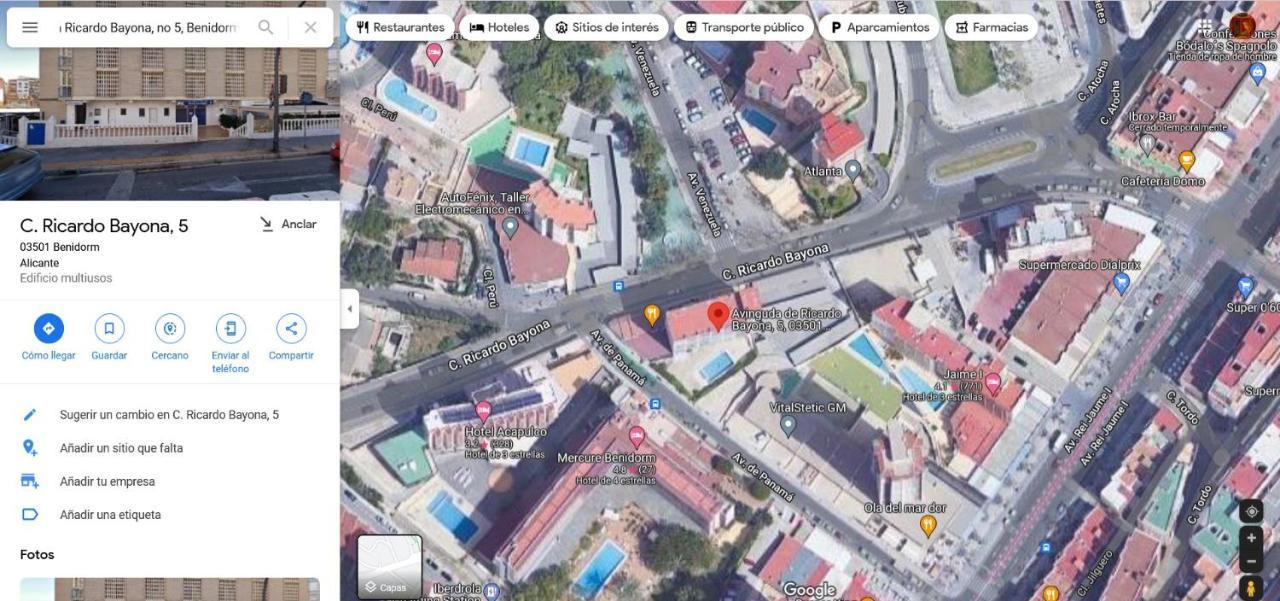Click the Jaime I hotel marker
The width and height of the screenshot is (1280, 601).
993,382
